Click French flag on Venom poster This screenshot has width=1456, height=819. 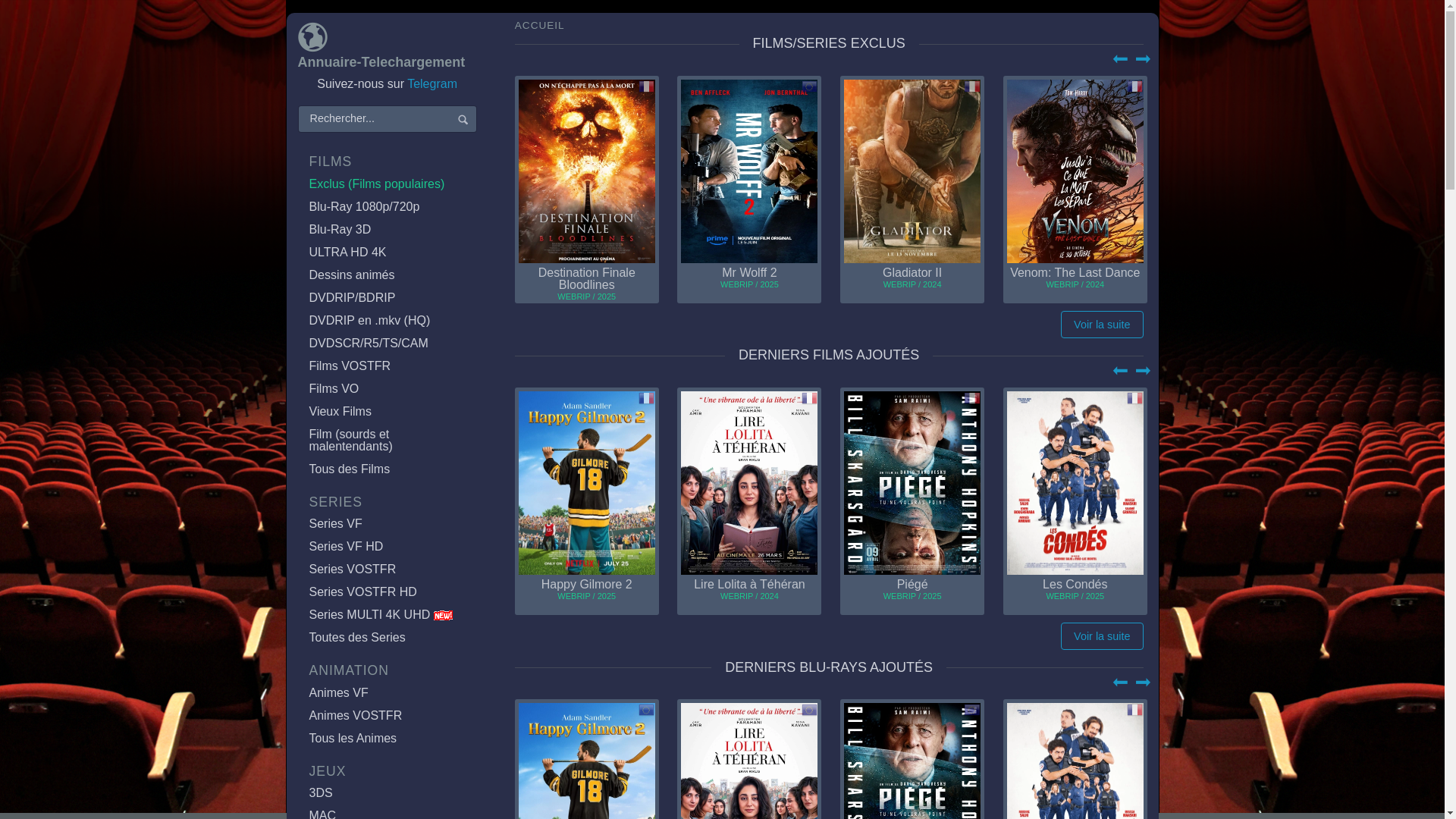pyautogui.click(x=1134, y=87)
